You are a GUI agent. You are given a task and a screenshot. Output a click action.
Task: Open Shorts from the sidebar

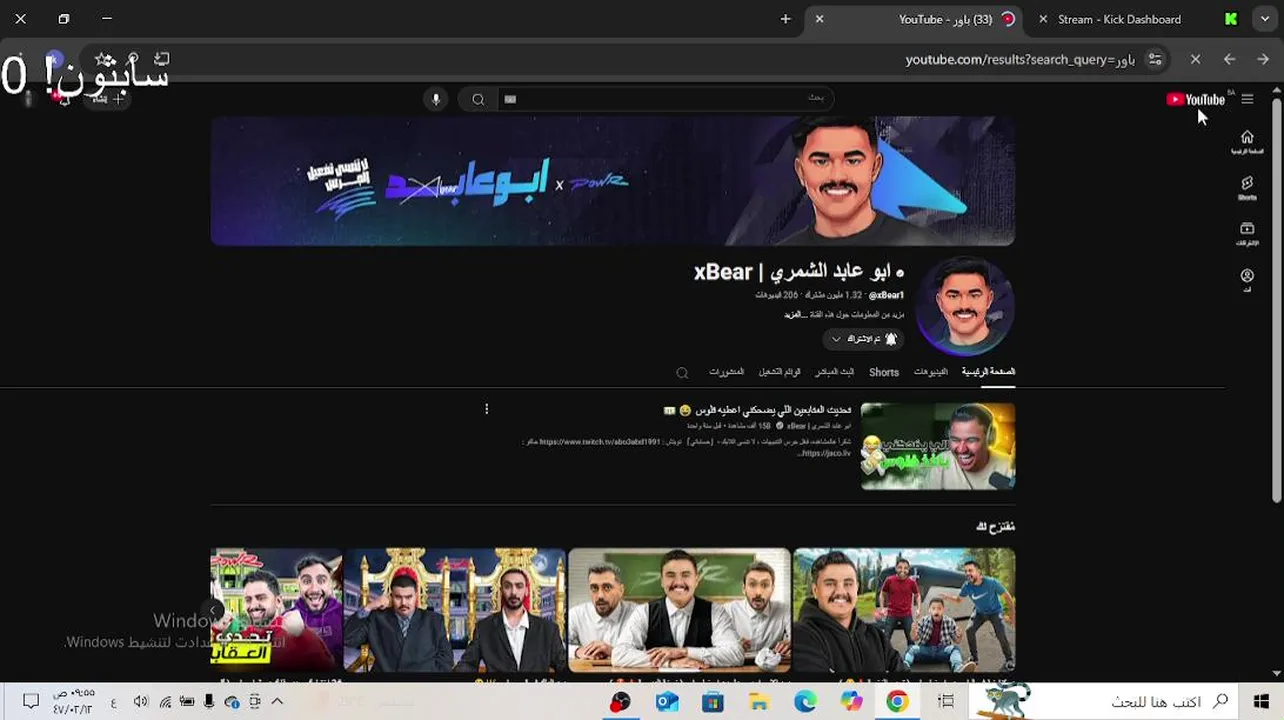[x=1247, y=188]
